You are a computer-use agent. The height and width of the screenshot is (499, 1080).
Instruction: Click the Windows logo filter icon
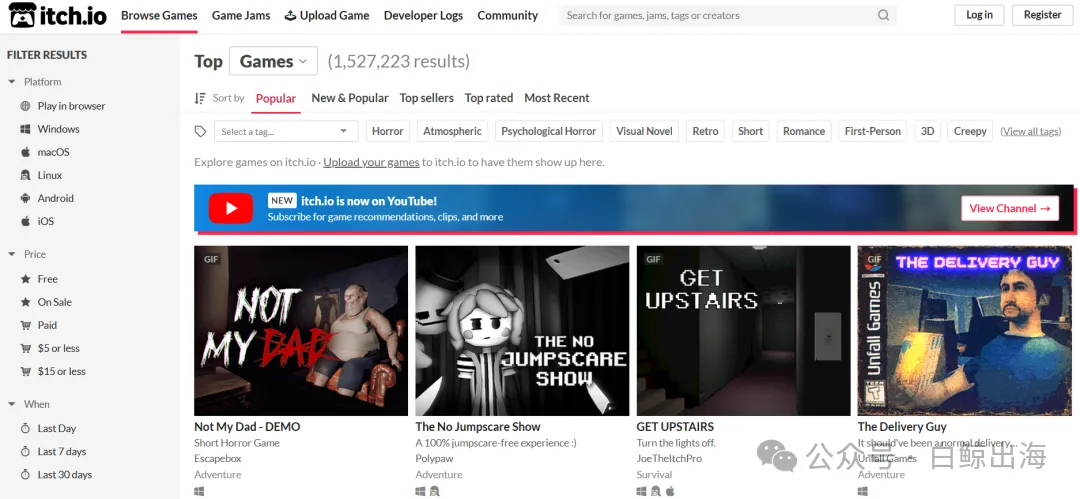[25, 129]
